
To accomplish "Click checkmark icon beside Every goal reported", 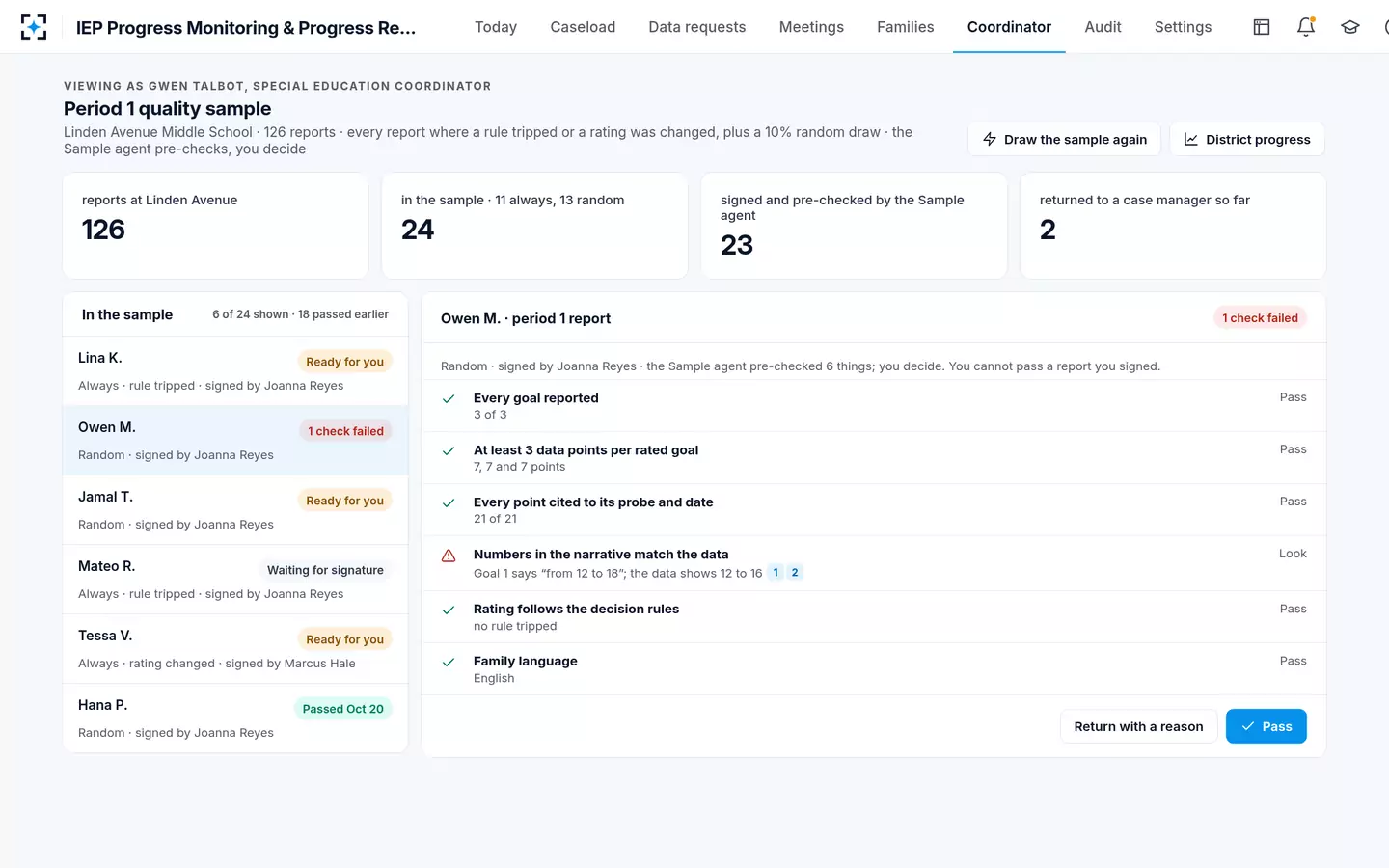I will pyautogui.click(x=449, y=398).
